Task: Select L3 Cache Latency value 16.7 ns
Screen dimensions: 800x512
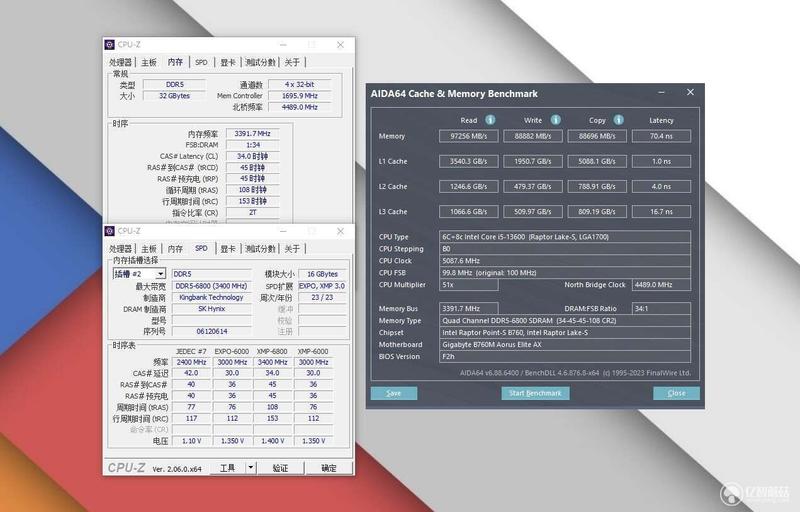Action: tap(661, 212)
